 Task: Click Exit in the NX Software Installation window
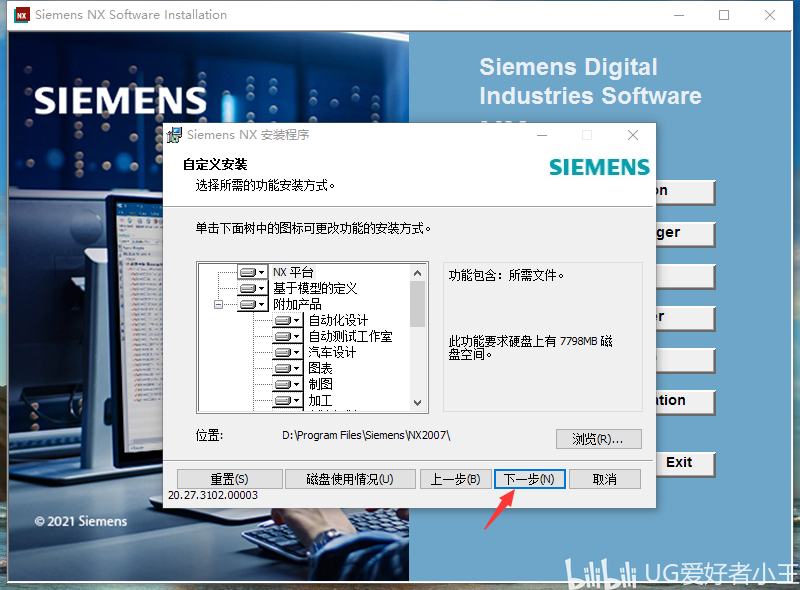[x=685, y=463]
